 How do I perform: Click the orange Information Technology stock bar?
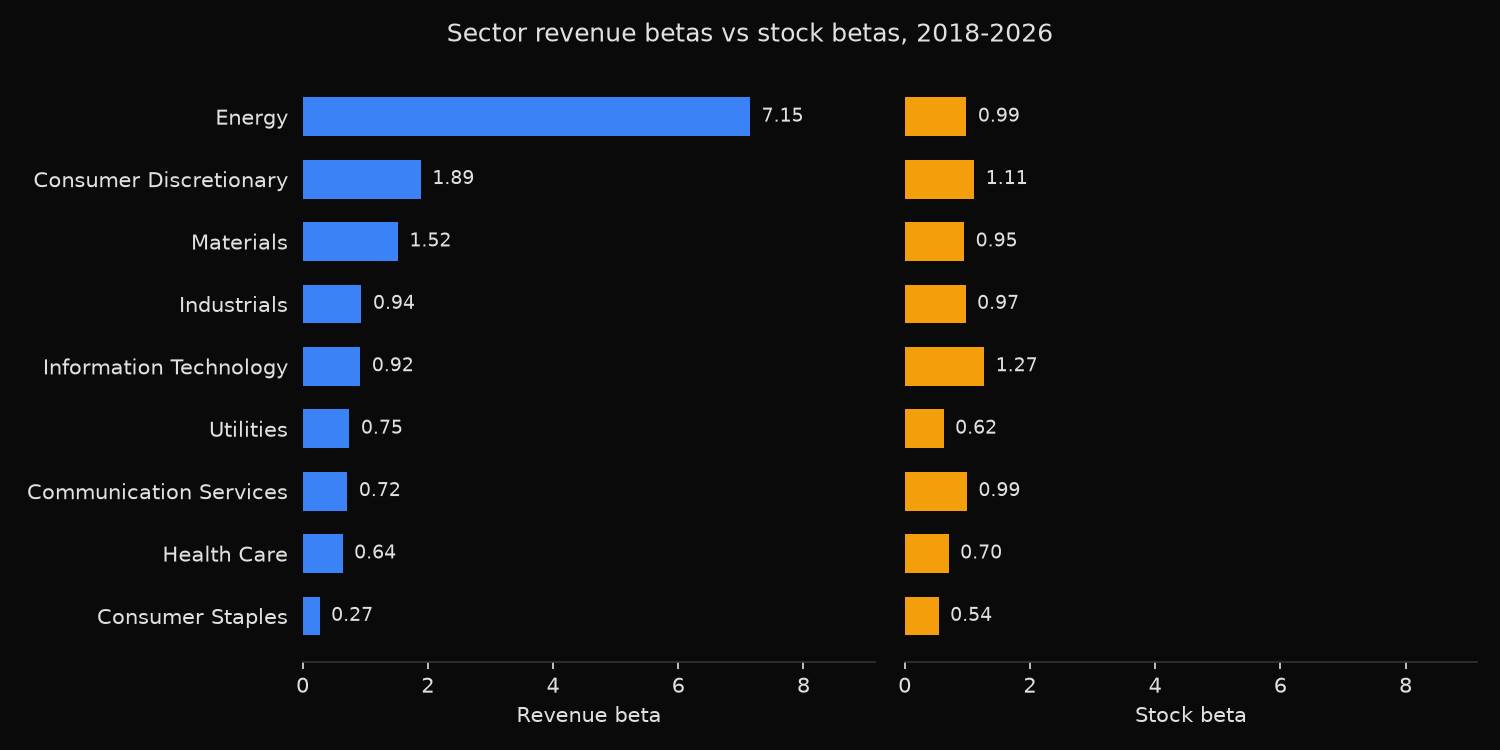click(944, 366)
